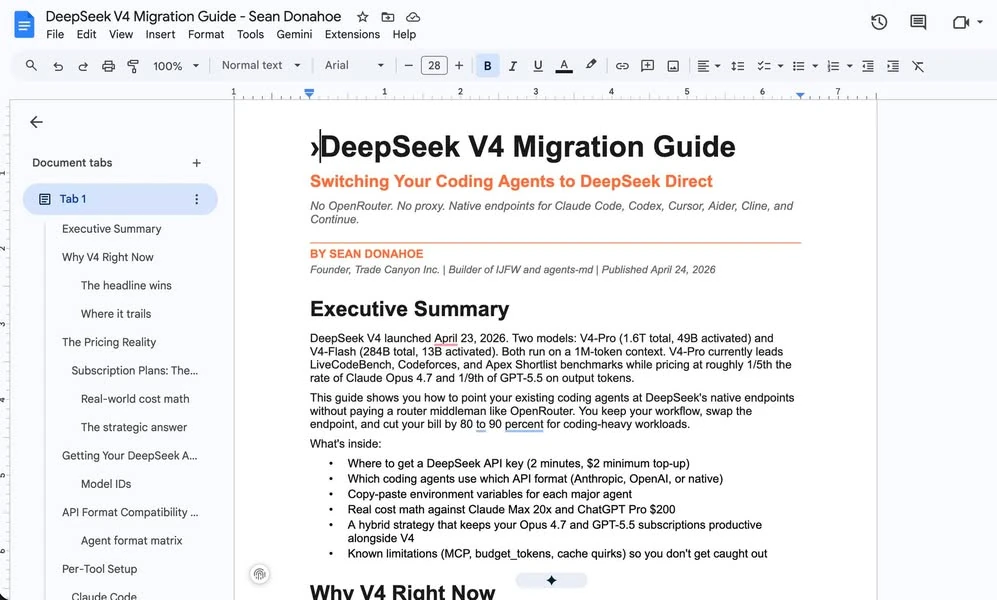Click the fingerprint icon at page corner
The width and height of the screenshot is (997, 600).
[x=259, y=575]
